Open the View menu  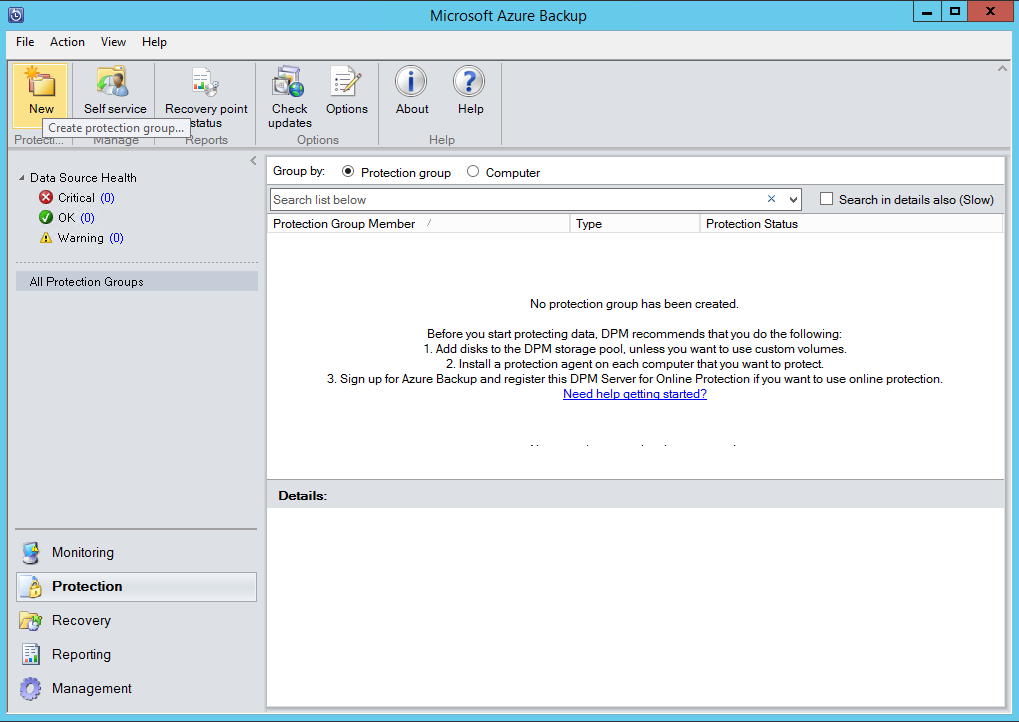(x=113, y=42)
